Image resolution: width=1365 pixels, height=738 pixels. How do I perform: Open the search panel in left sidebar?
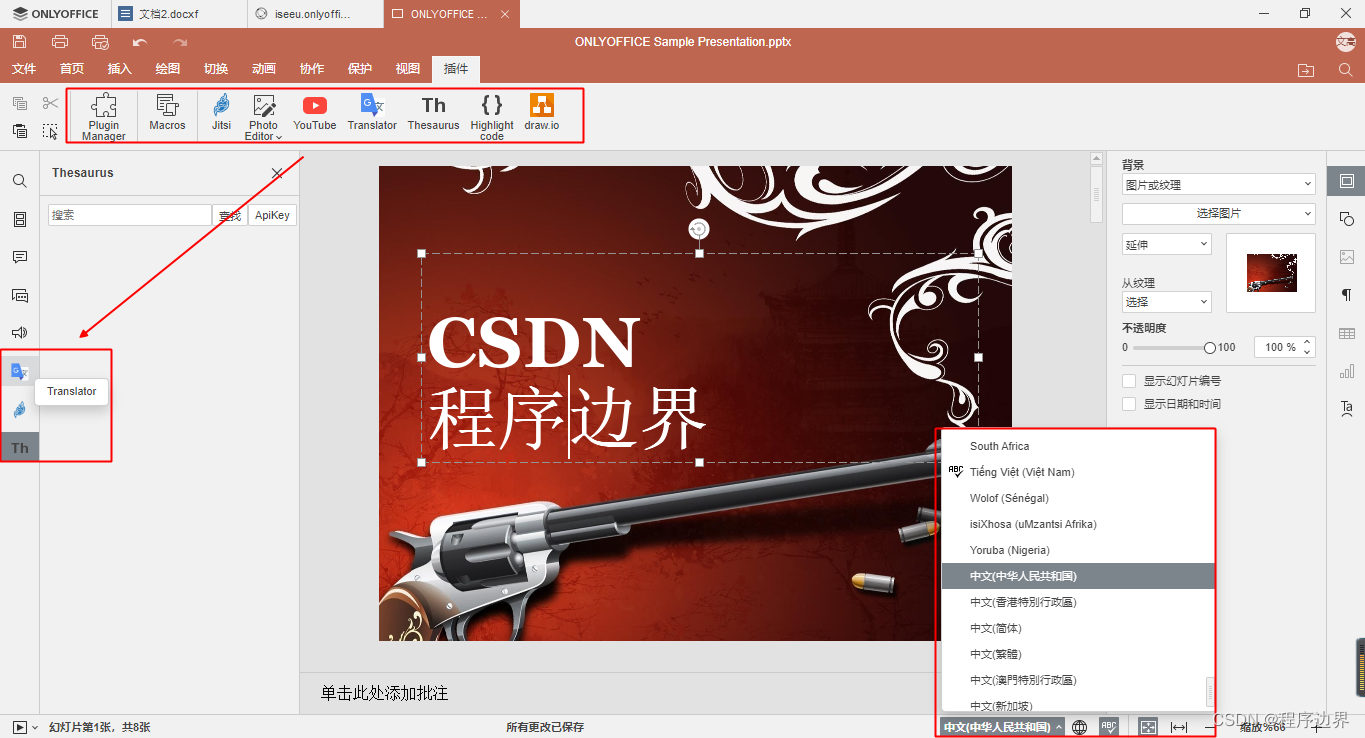coord(20,181)
